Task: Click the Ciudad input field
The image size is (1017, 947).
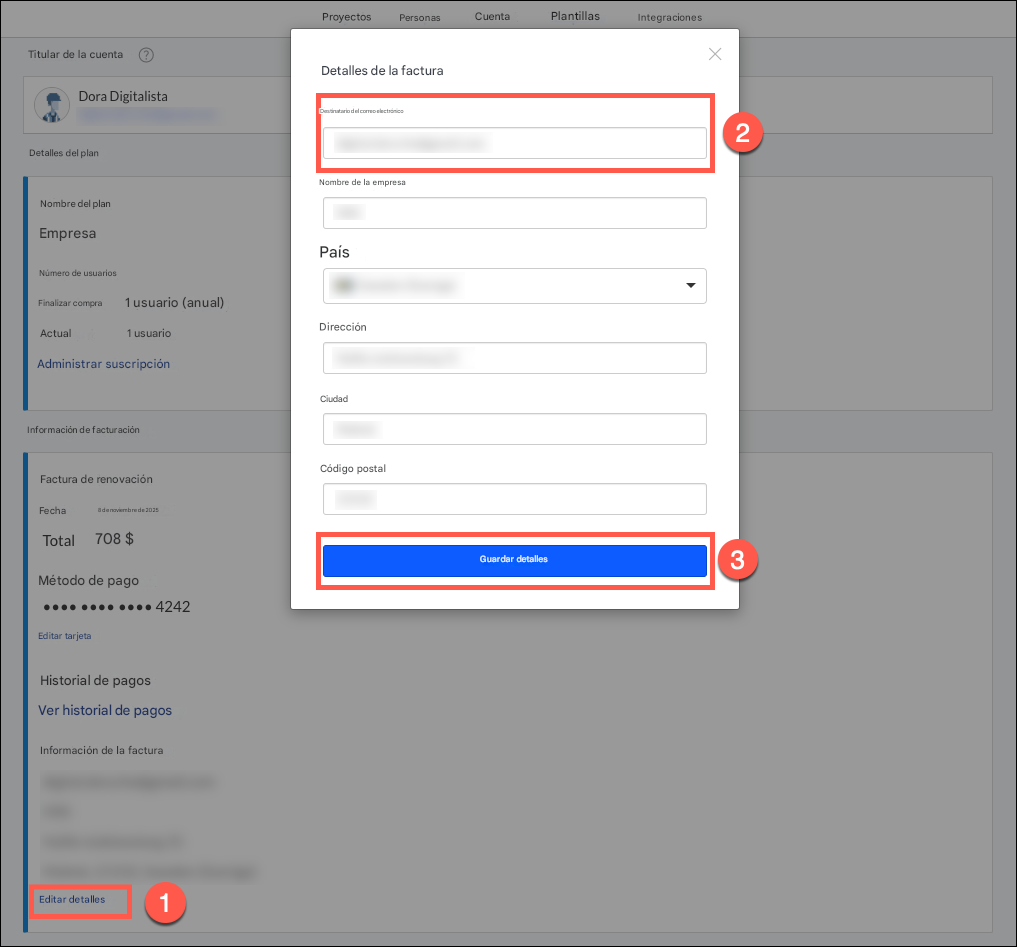Action: [x=514, y=429]
